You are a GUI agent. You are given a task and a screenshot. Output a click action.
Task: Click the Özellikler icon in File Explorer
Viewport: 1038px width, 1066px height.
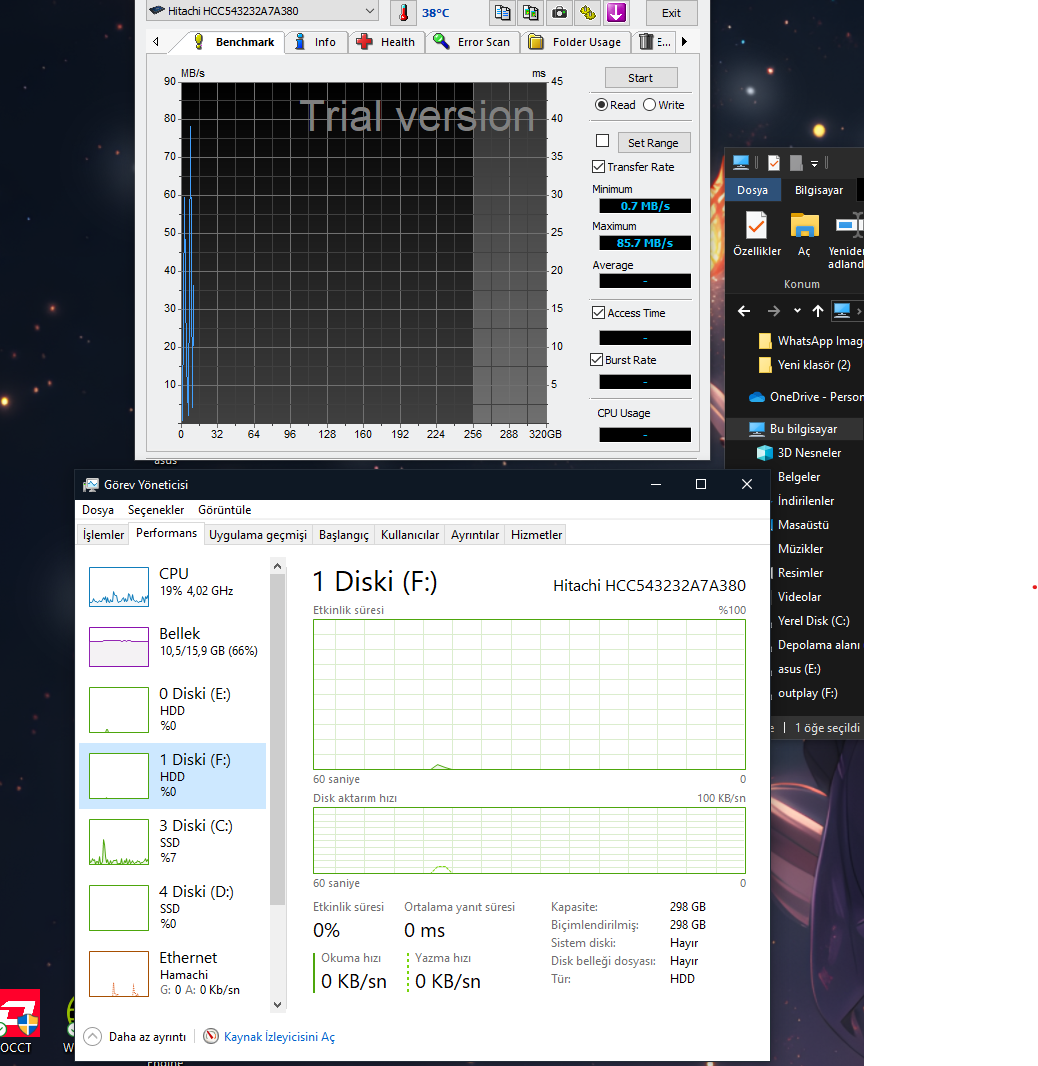pos(757,234)
